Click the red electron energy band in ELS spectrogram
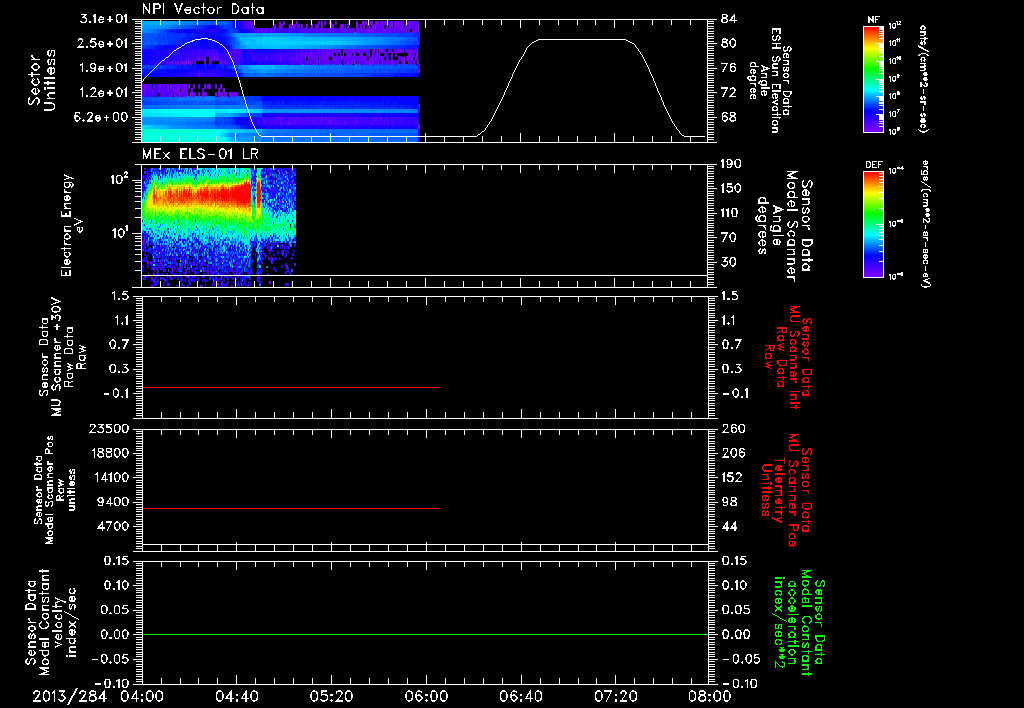The height and width of the screenshot is (708, 1024). 201,195
